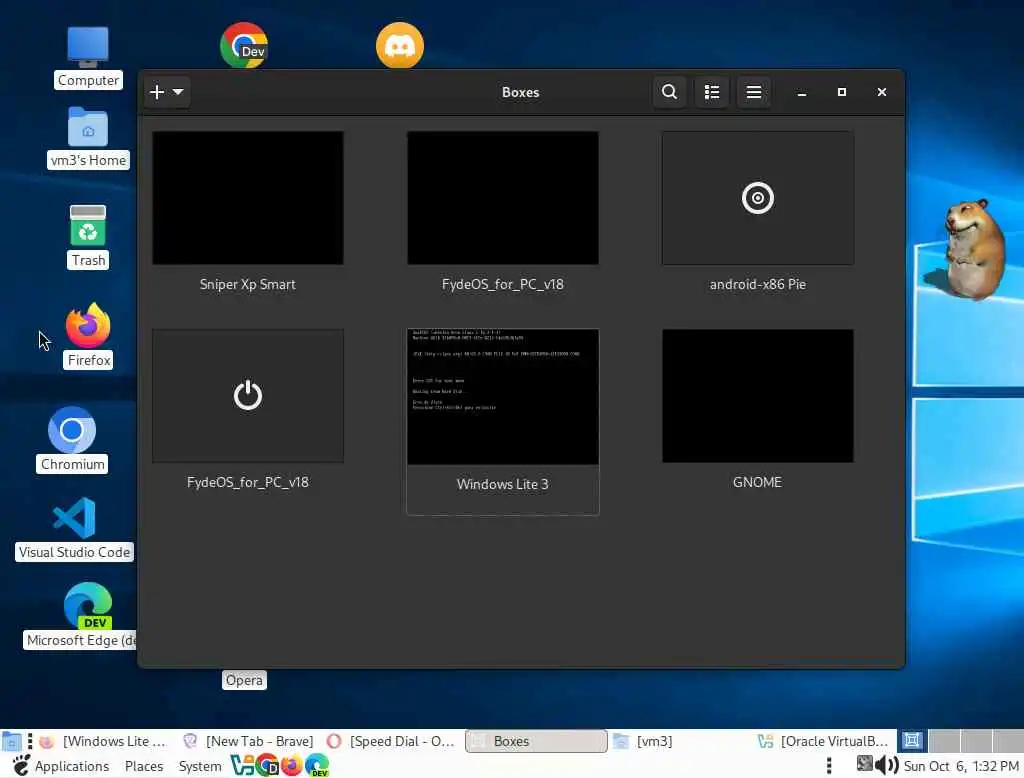The width and height of the screenshot is (1024, 778).
Task: Launch Edge Dev from the panel launcher
Action: point(317,766)
